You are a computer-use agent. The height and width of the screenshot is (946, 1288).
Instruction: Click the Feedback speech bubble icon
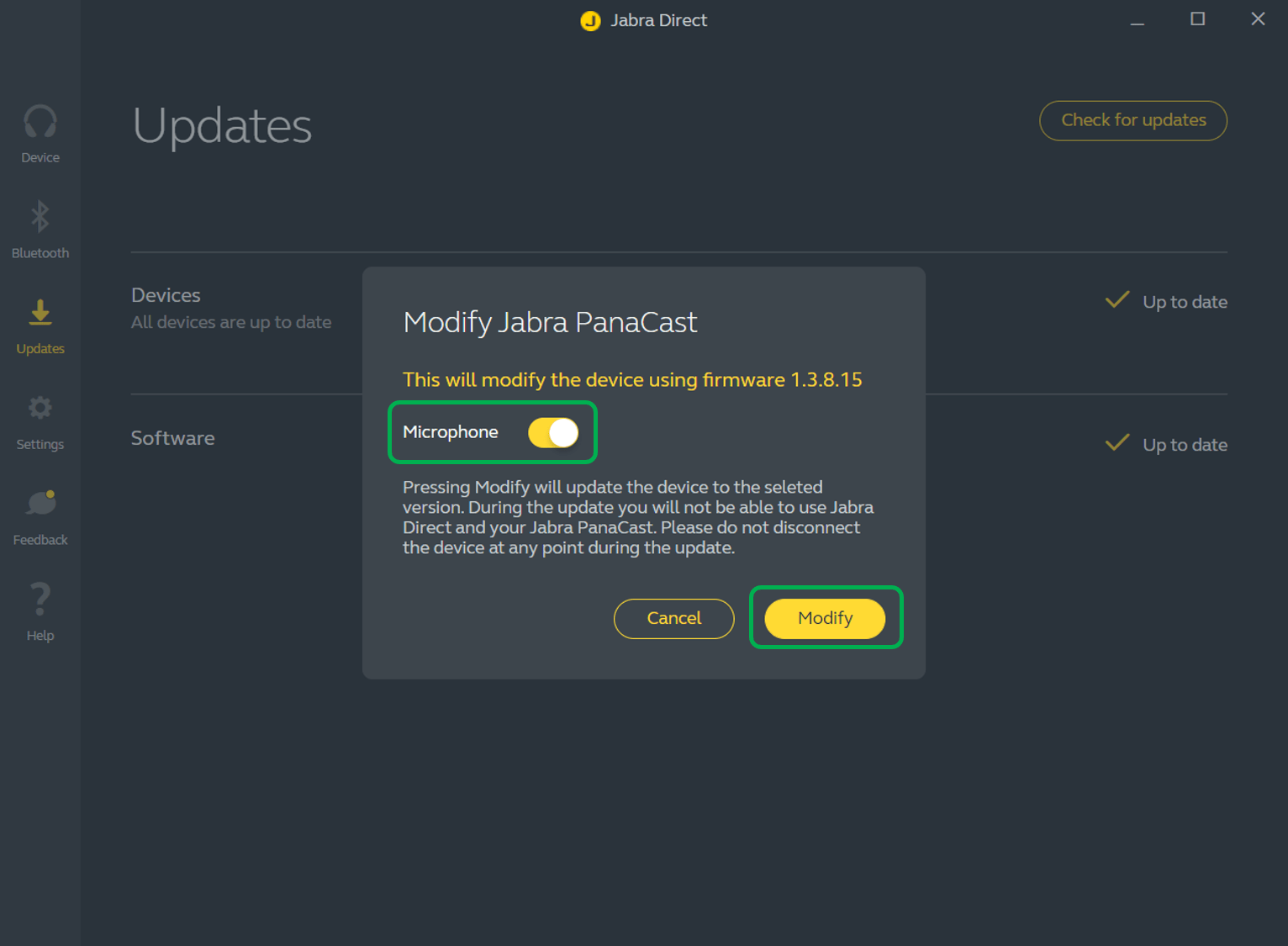point(40,504)
